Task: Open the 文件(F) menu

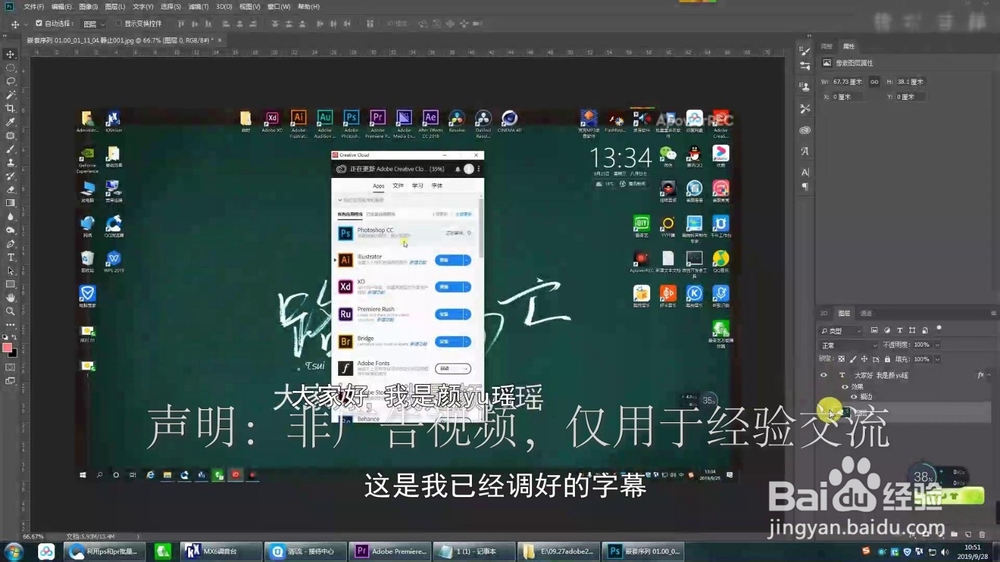Action: click(34, 6)
